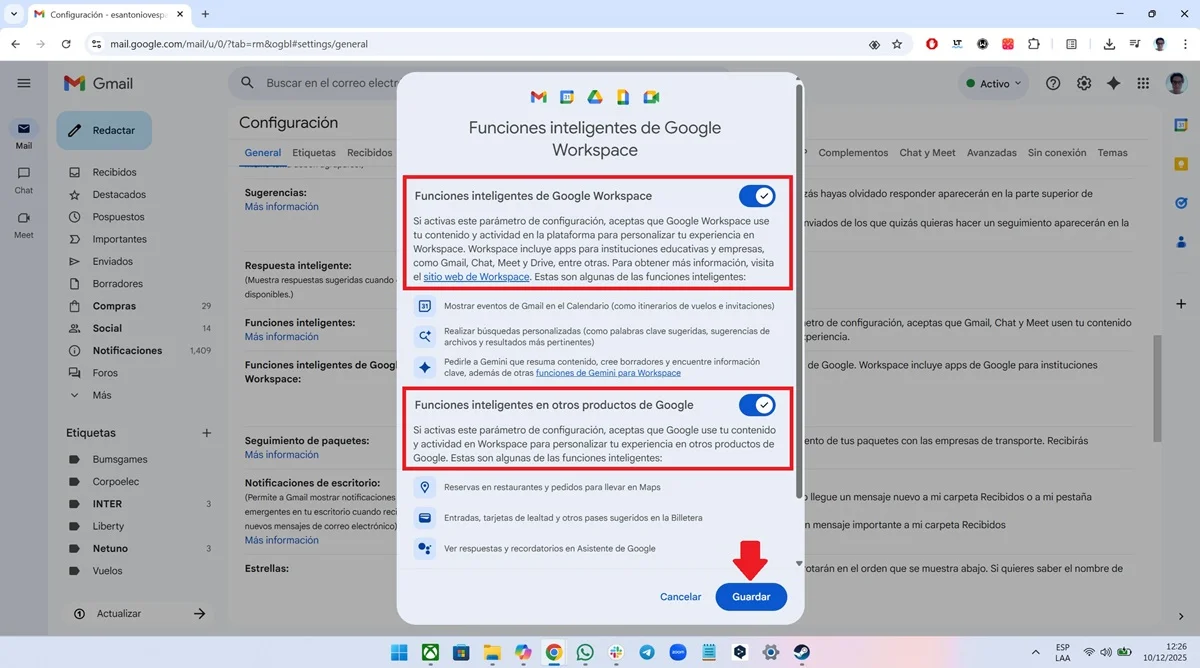
Task: Open Gmail support help icon
Action: [1053, 84]
